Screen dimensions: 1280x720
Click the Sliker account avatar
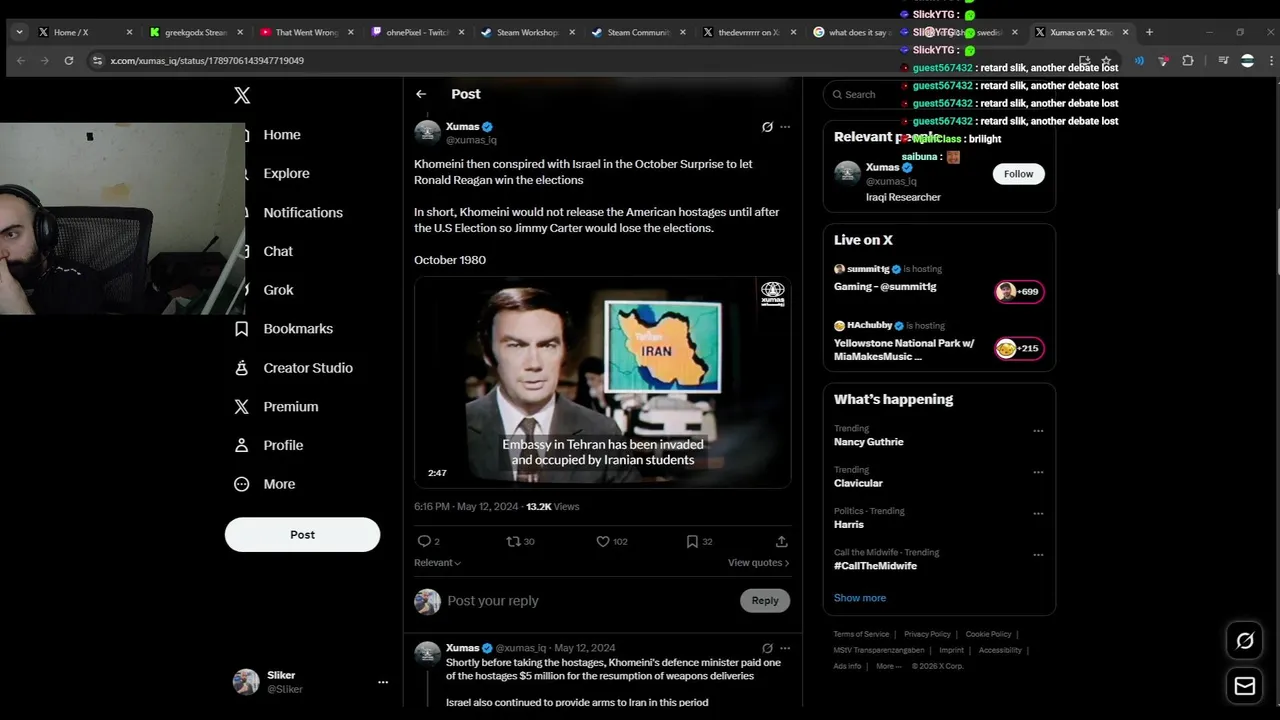(246, 682)
